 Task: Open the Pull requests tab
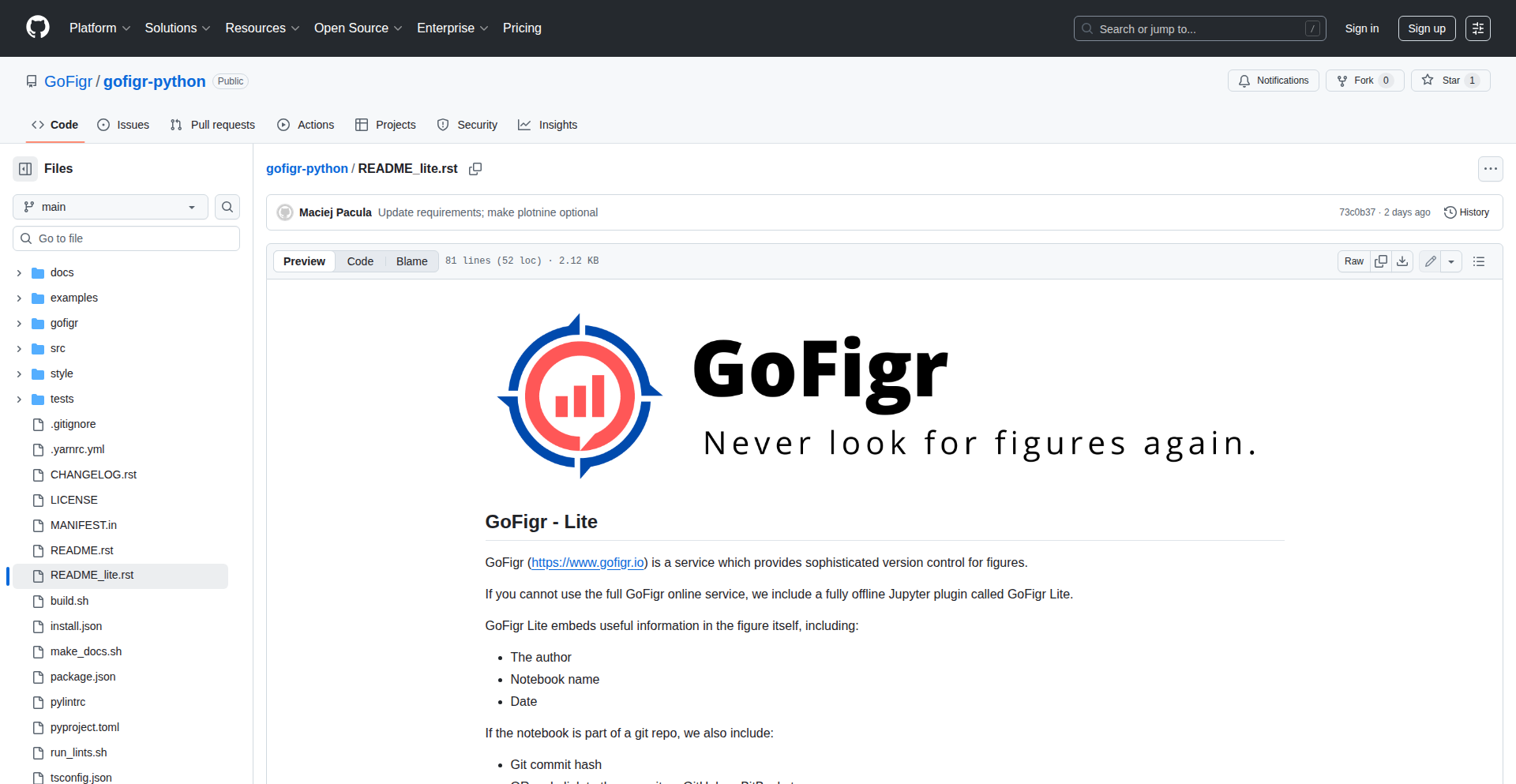tap(212, 125)
